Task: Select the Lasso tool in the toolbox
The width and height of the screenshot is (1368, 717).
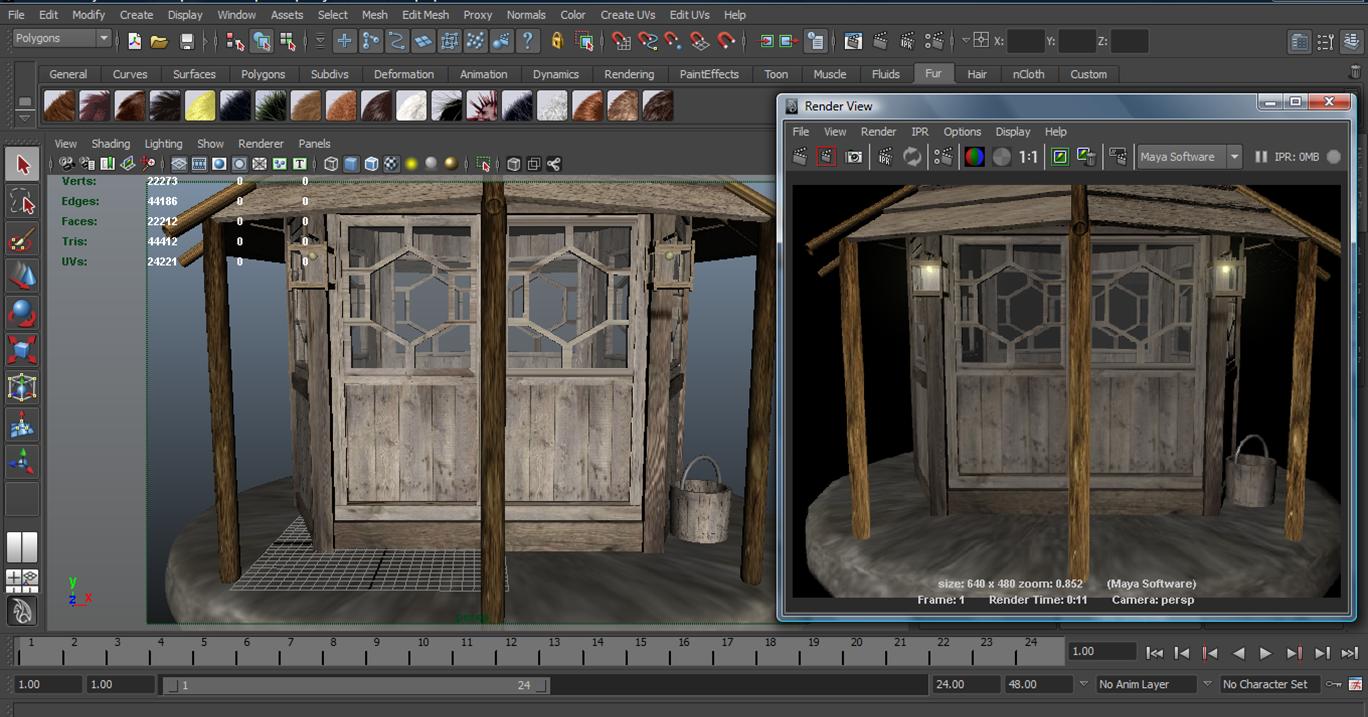Action: coord(22,200)
